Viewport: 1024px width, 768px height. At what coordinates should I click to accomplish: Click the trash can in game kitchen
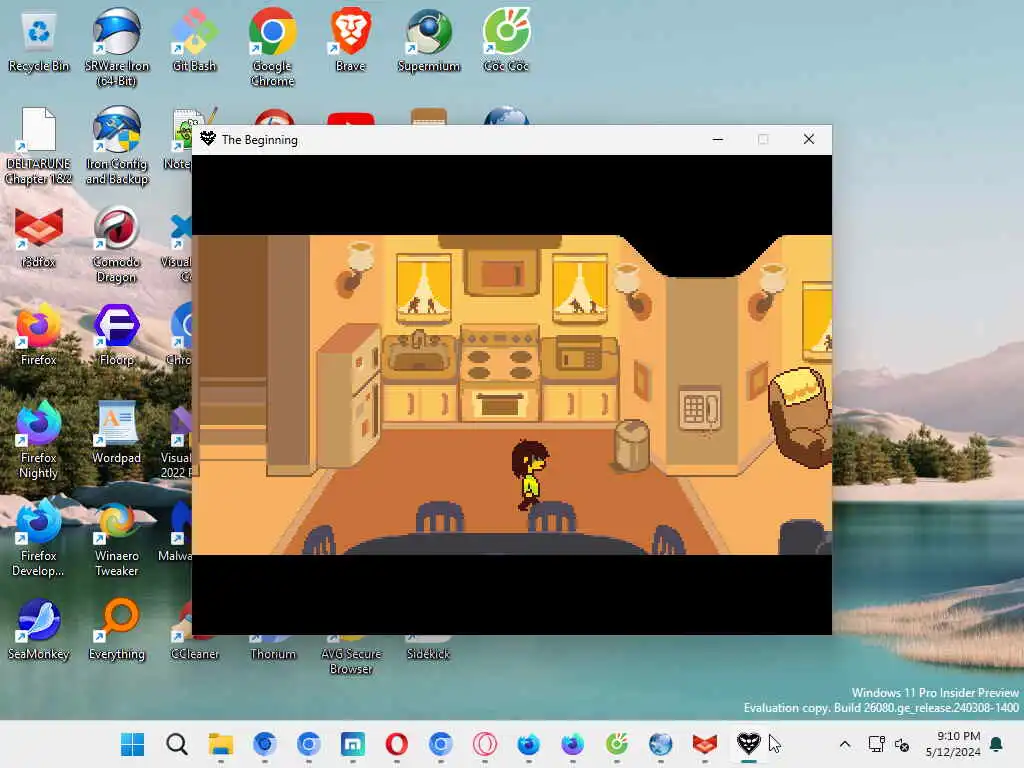tap(632, 445)
